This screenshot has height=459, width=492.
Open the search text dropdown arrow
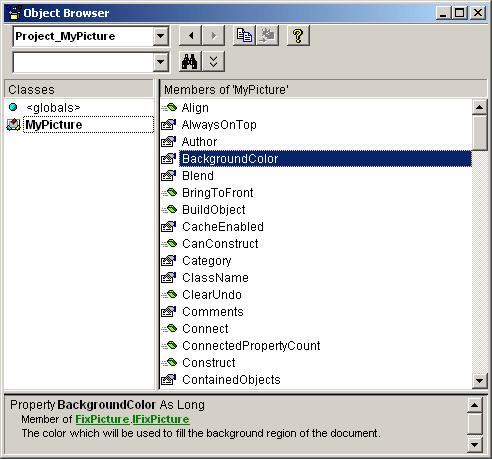tap(161, 62)
